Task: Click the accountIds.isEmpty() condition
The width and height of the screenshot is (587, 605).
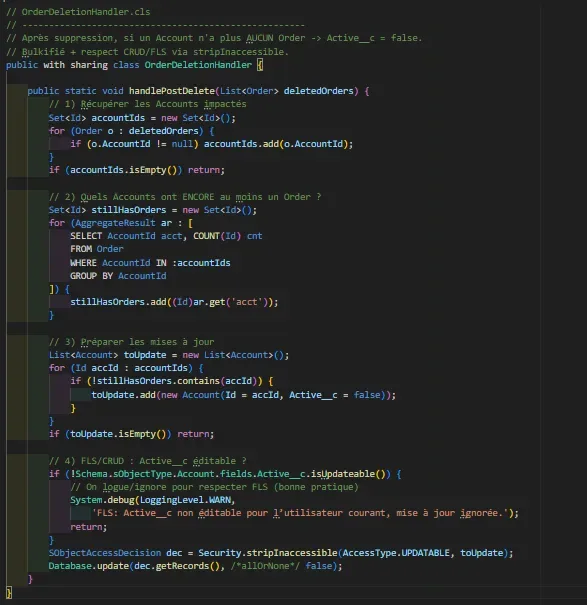Action: [123, 170]
